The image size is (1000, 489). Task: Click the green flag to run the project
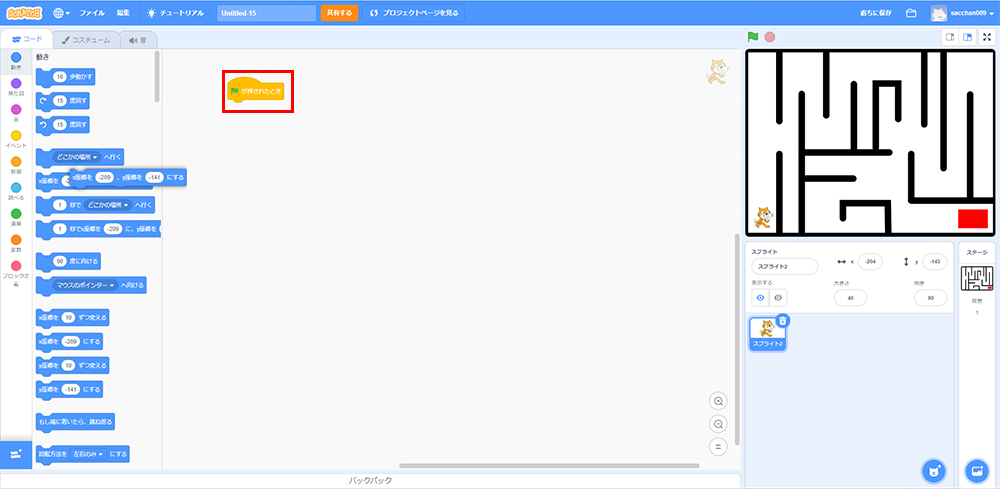(x=753, y=37)
